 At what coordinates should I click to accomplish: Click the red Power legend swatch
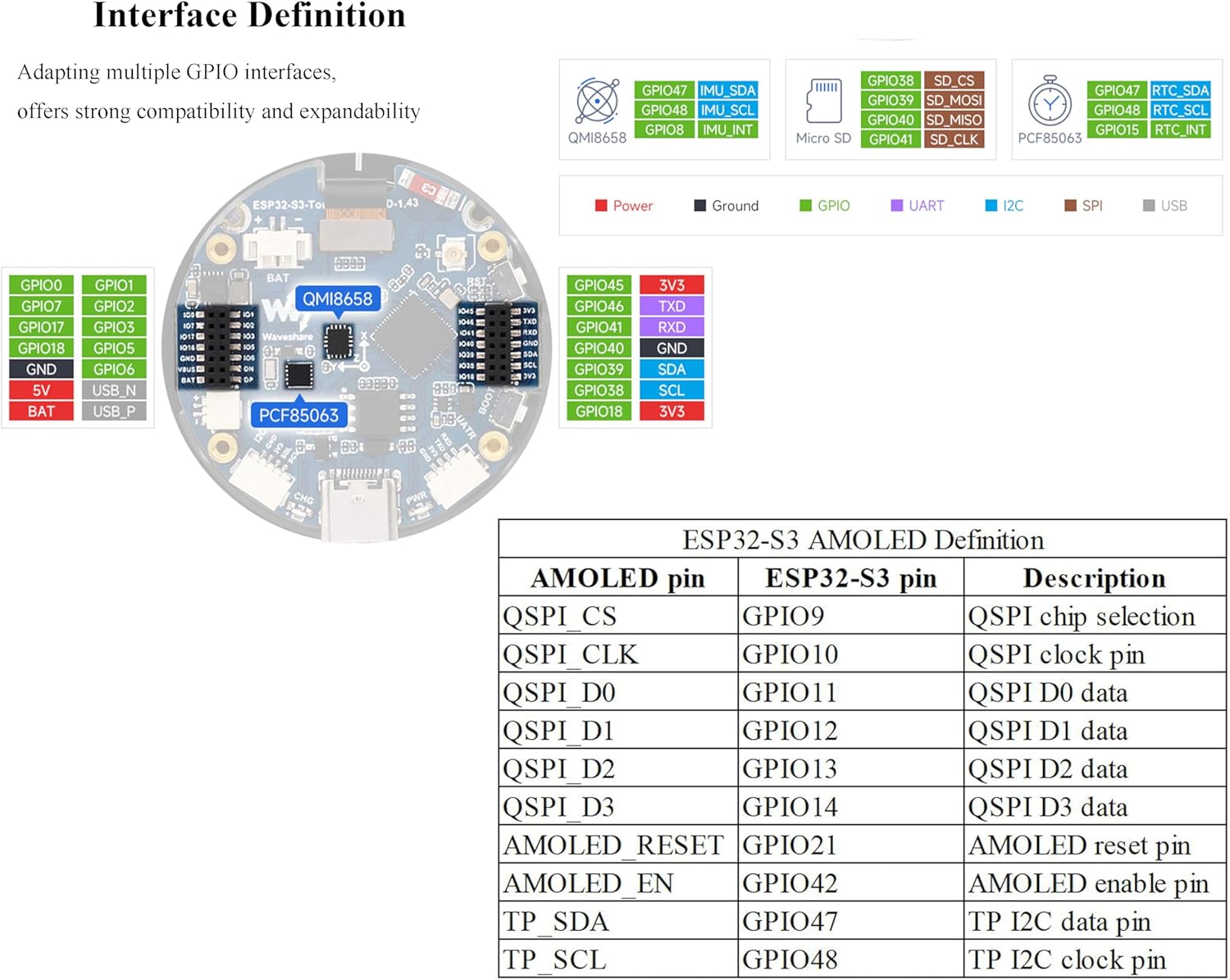[601, 206]
